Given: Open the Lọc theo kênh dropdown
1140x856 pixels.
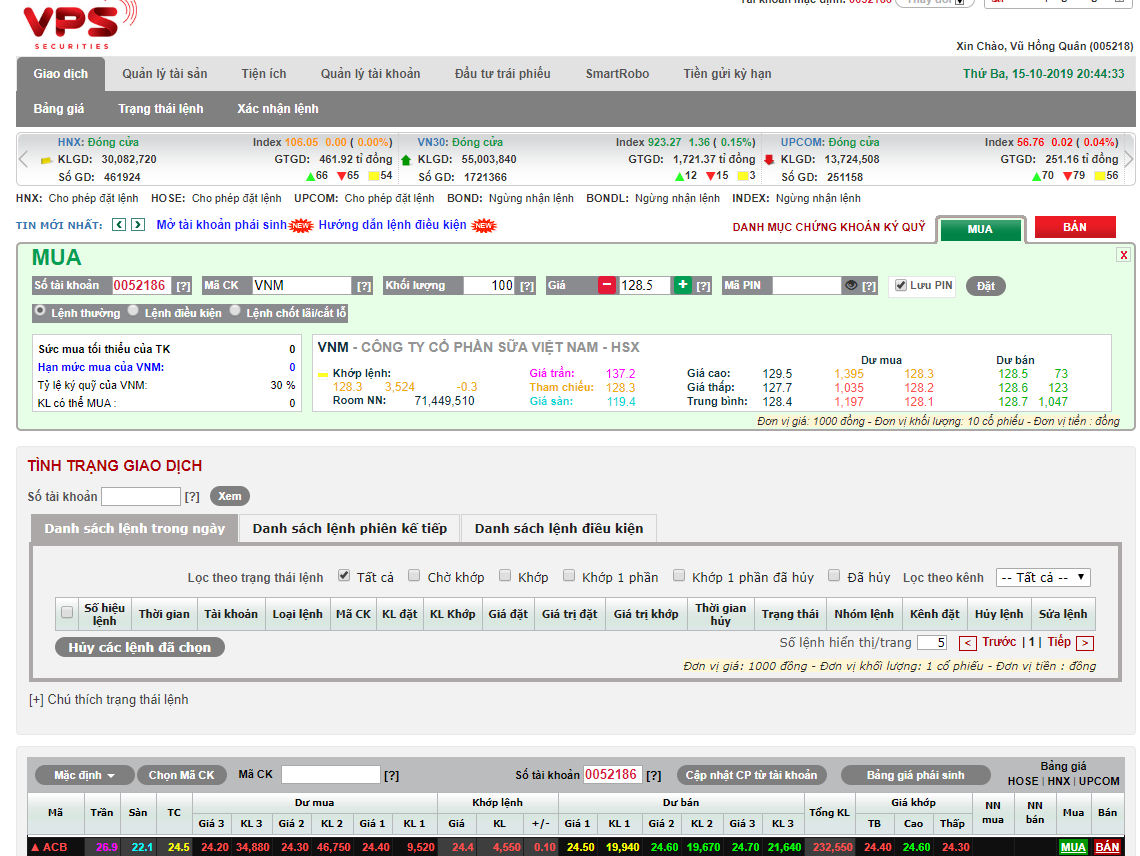Looking at the screenshot, I should coord(1042,577).
